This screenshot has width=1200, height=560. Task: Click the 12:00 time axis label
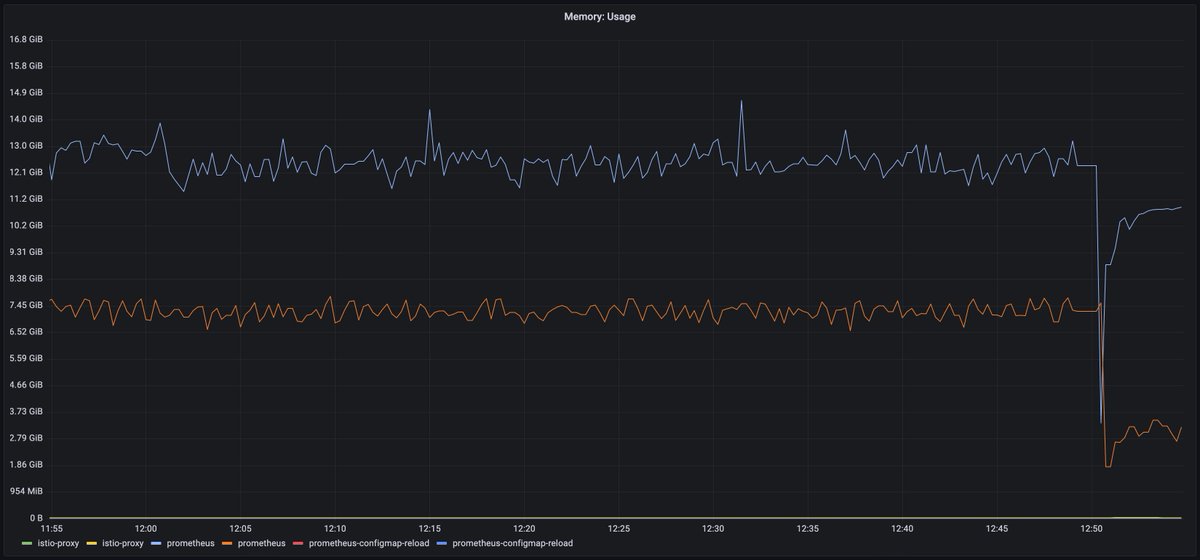point(146,528)
